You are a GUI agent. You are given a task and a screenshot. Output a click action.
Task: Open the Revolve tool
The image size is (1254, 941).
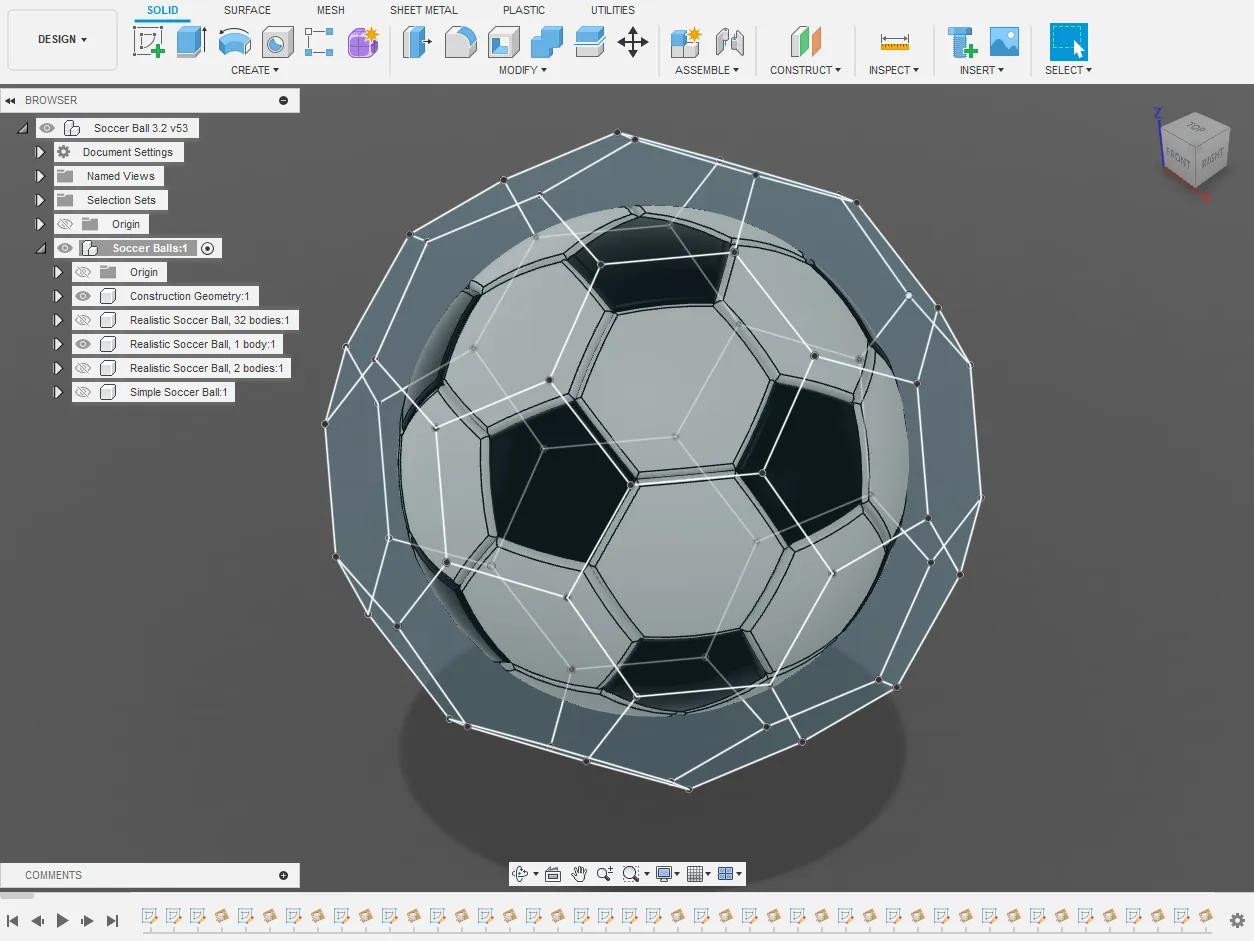(234, 42)
